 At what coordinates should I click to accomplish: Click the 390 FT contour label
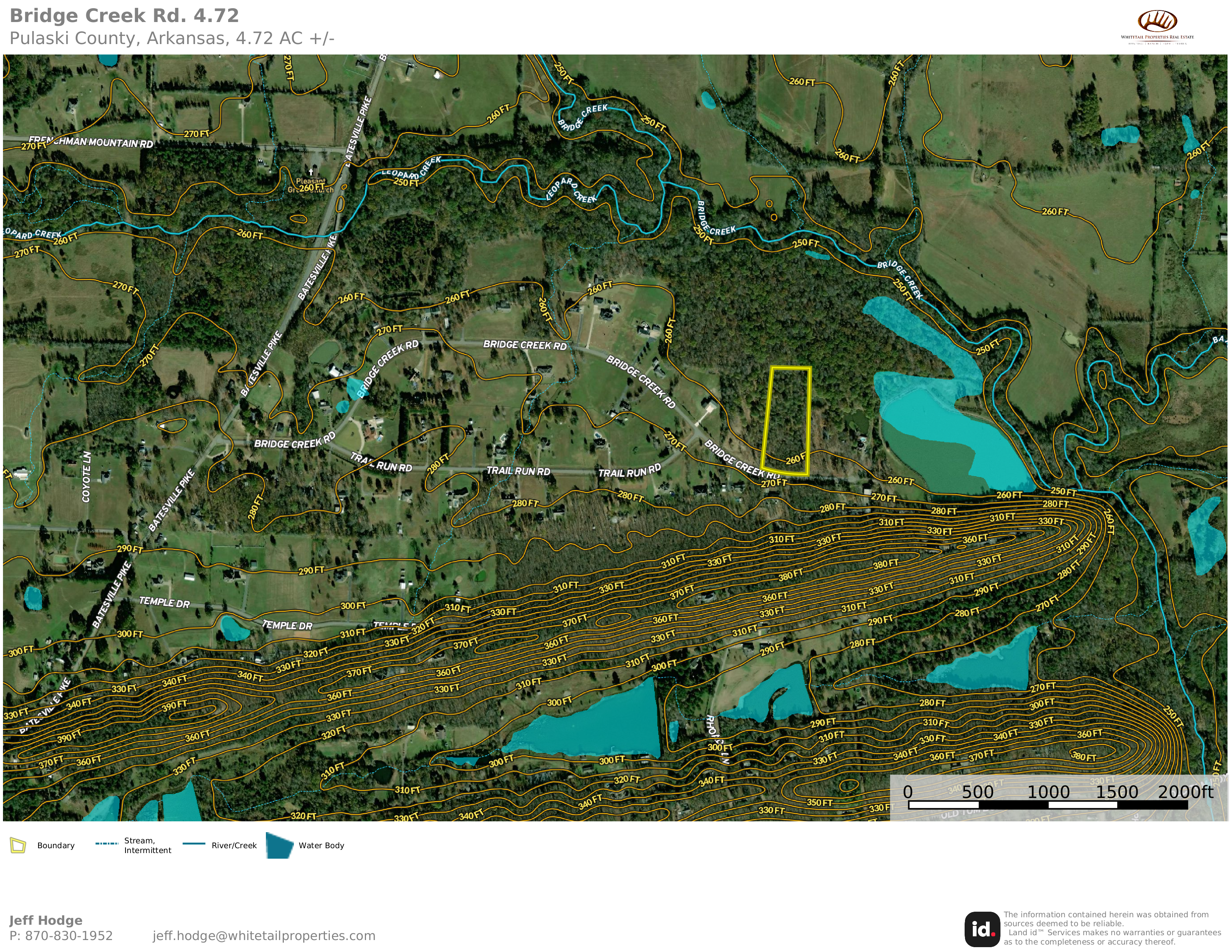[x=175, y=705]
